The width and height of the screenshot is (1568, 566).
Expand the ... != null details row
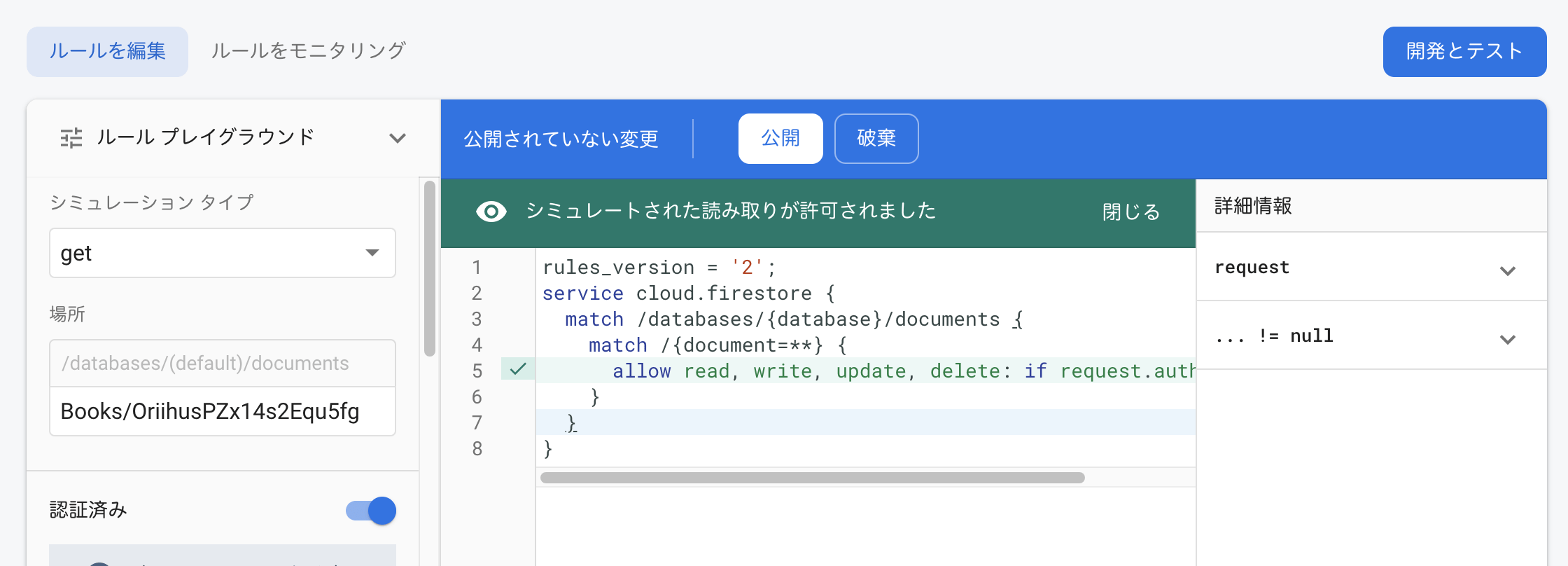pyautogui.click(x=1371, y=336)
